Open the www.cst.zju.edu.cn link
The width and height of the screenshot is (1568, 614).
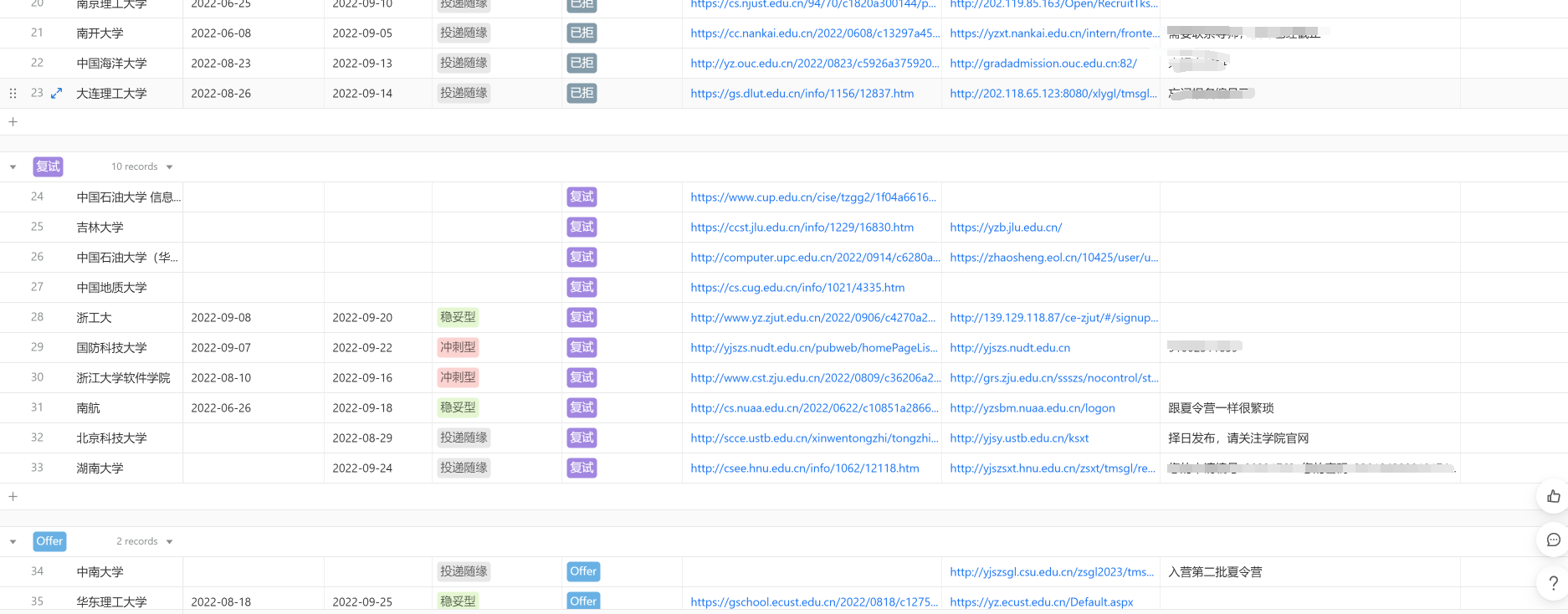point(815,378)
